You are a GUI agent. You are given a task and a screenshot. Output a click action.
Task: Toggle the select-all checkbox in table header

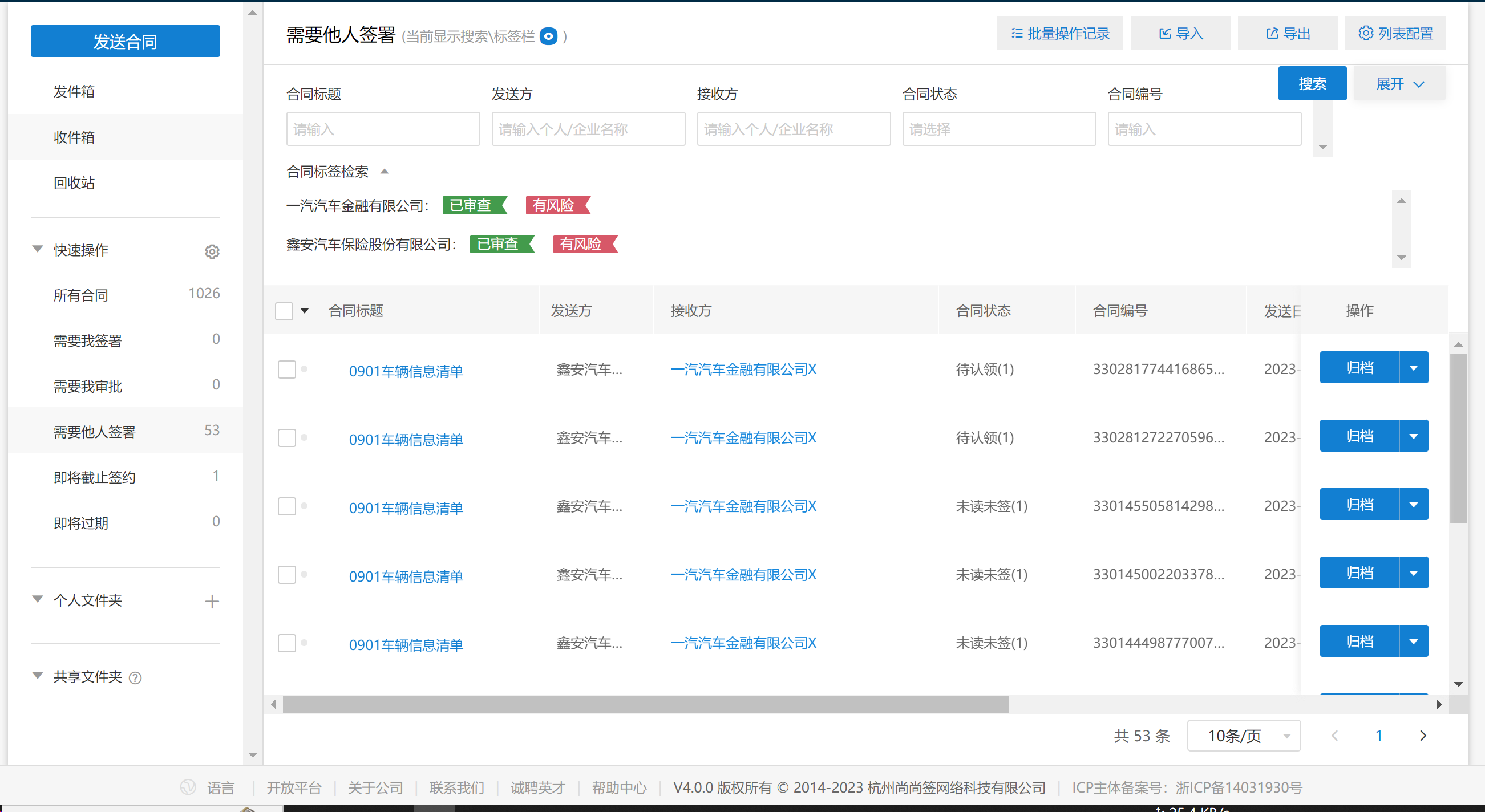coord(284,311)
